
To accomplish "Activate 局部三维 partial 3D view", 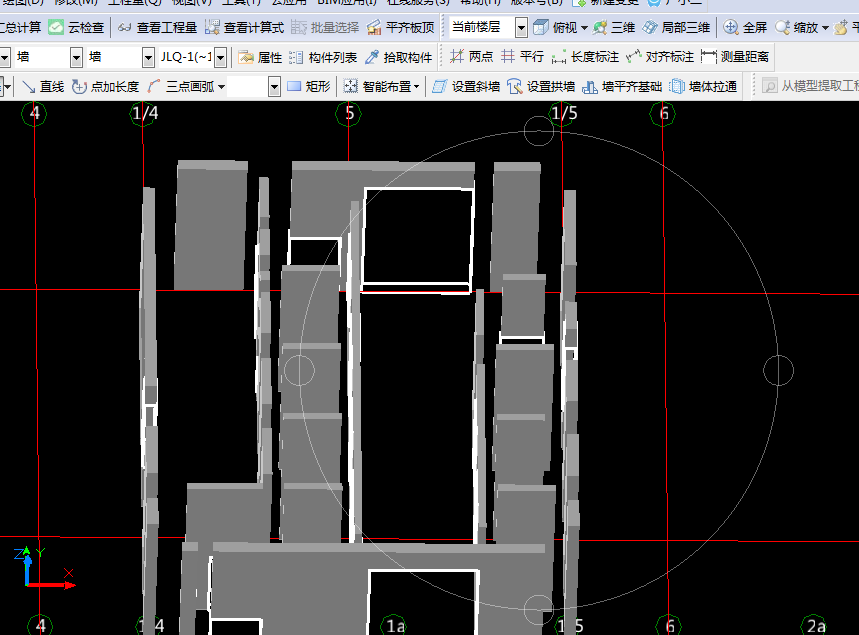I will pos(677,27).
